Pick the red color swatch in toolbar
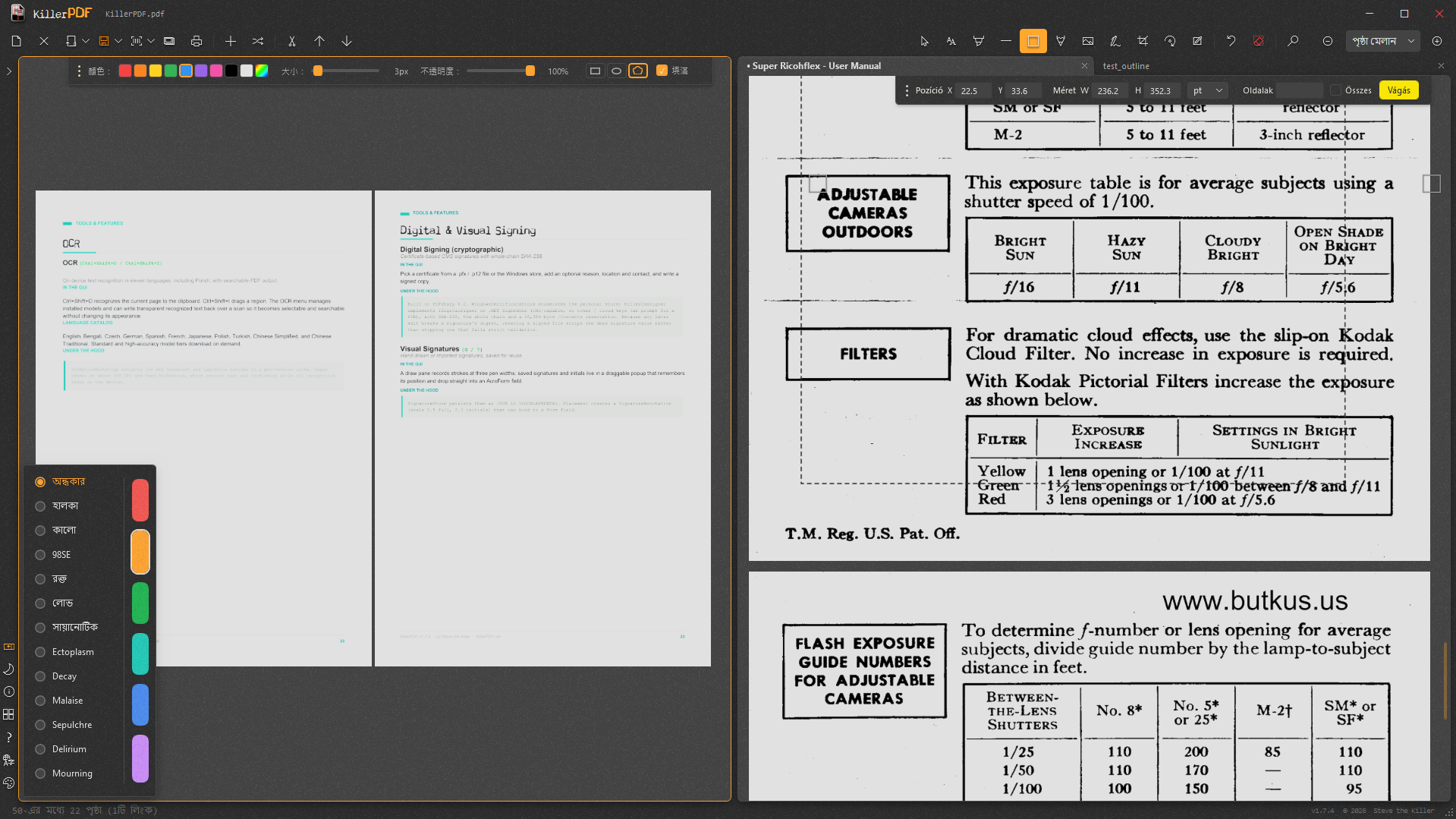Image resolution: width=1456 pixels, height=819 pixels. point(125,71)
